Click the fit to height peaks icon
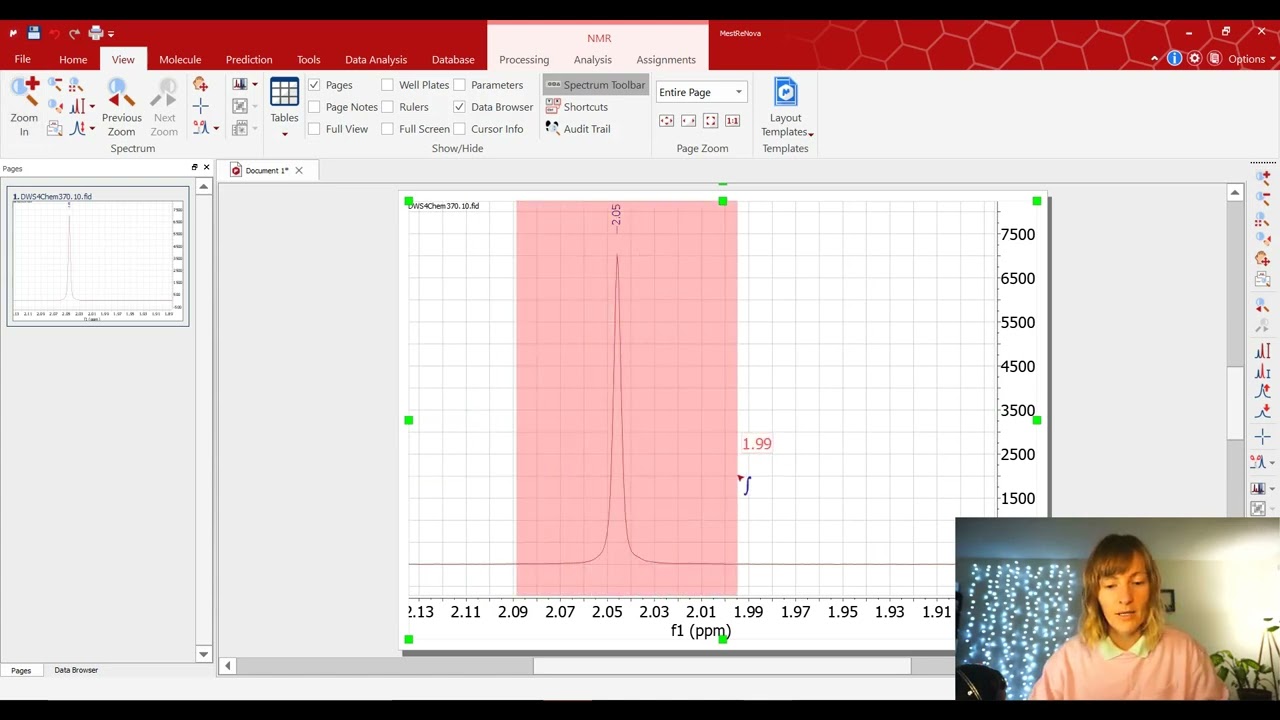This screenshot has height=720, width=1280. click(x=78, y=107)
